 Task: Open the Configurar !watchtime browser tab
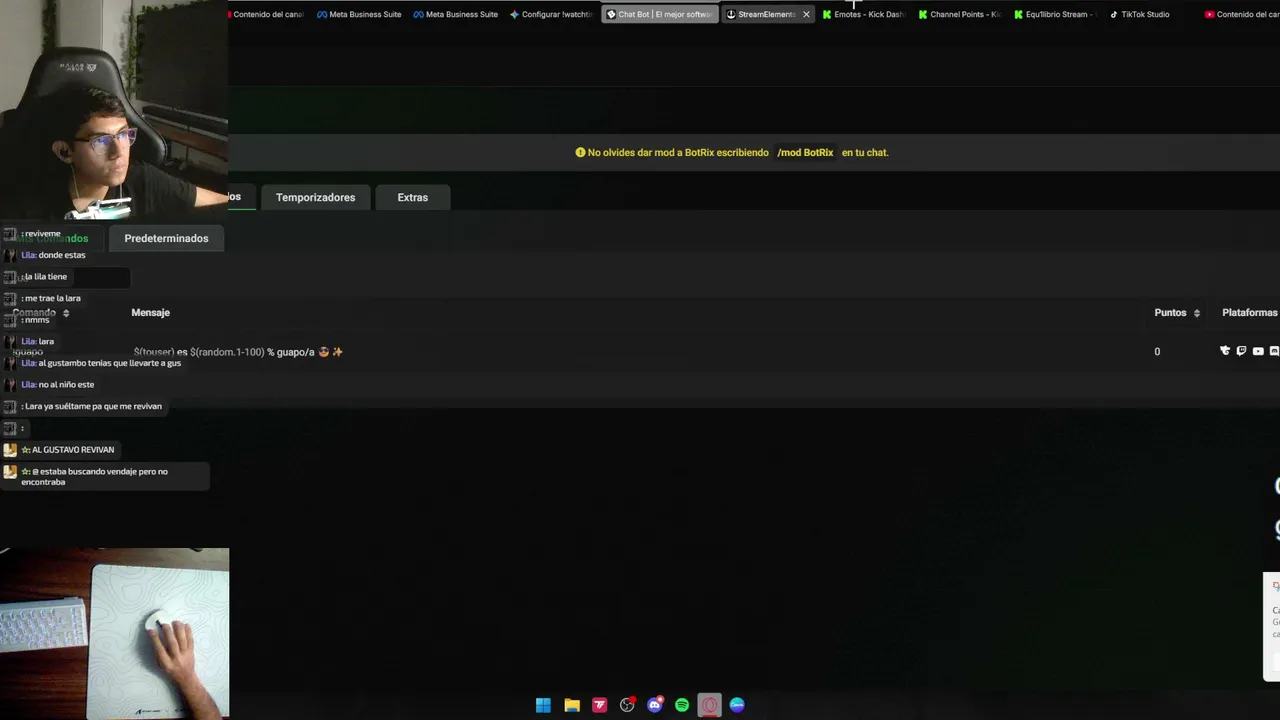pyautogui.click(x=551, y=14)
